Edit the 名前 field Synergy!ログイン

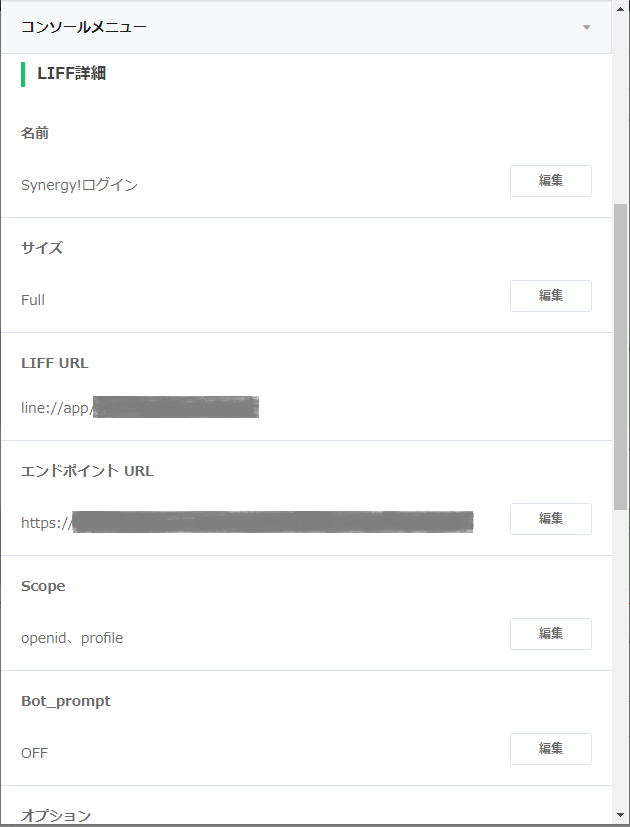click(x=550, y=181)
